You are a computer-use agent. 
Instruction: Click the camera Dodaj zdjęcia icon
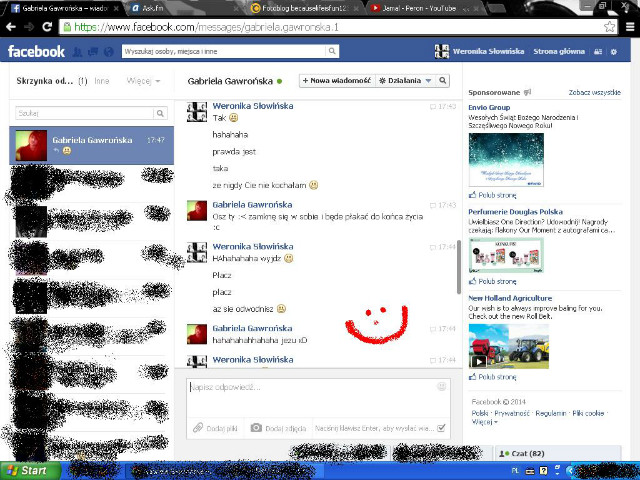coord(256,428)
